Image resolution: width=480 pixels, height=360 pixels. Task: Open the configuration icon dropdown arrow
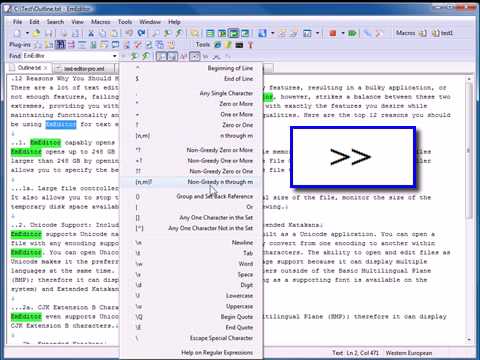(x=273, y=33)
